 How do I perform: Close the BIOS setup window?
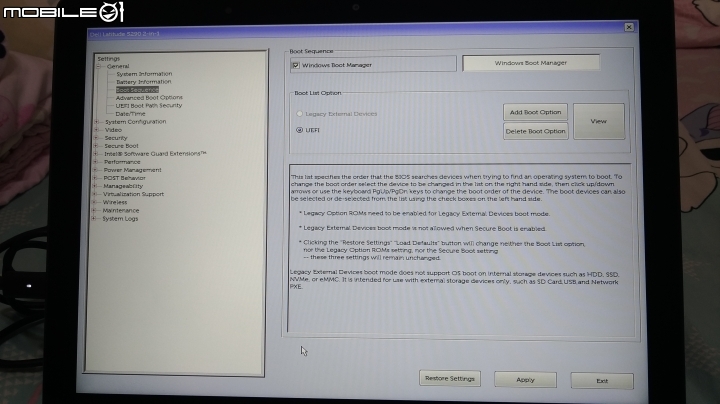[629, 27]
